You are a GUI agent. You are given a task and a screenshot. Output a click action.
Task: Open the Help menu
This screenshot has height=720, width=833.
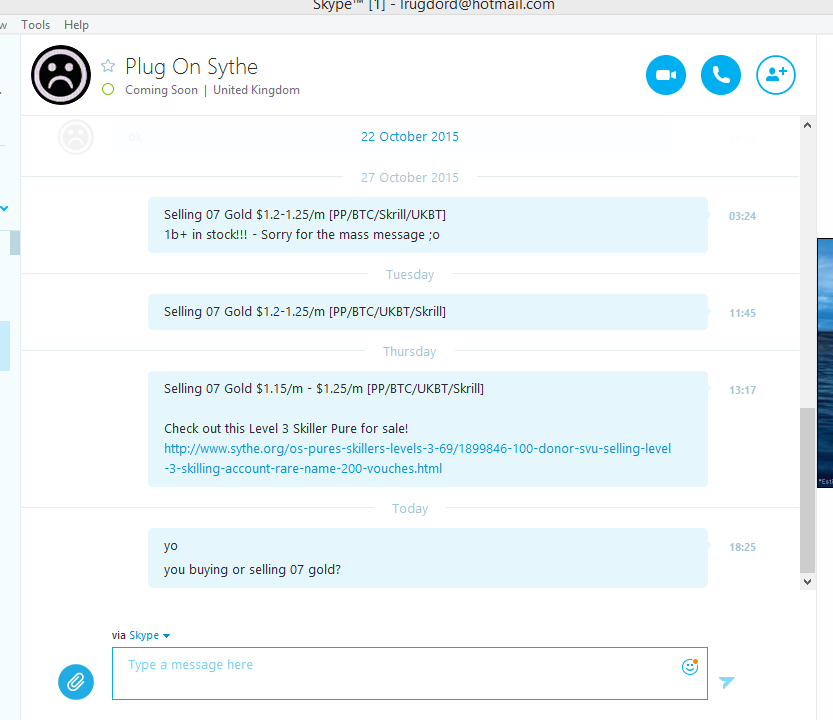tap(76, 25)
